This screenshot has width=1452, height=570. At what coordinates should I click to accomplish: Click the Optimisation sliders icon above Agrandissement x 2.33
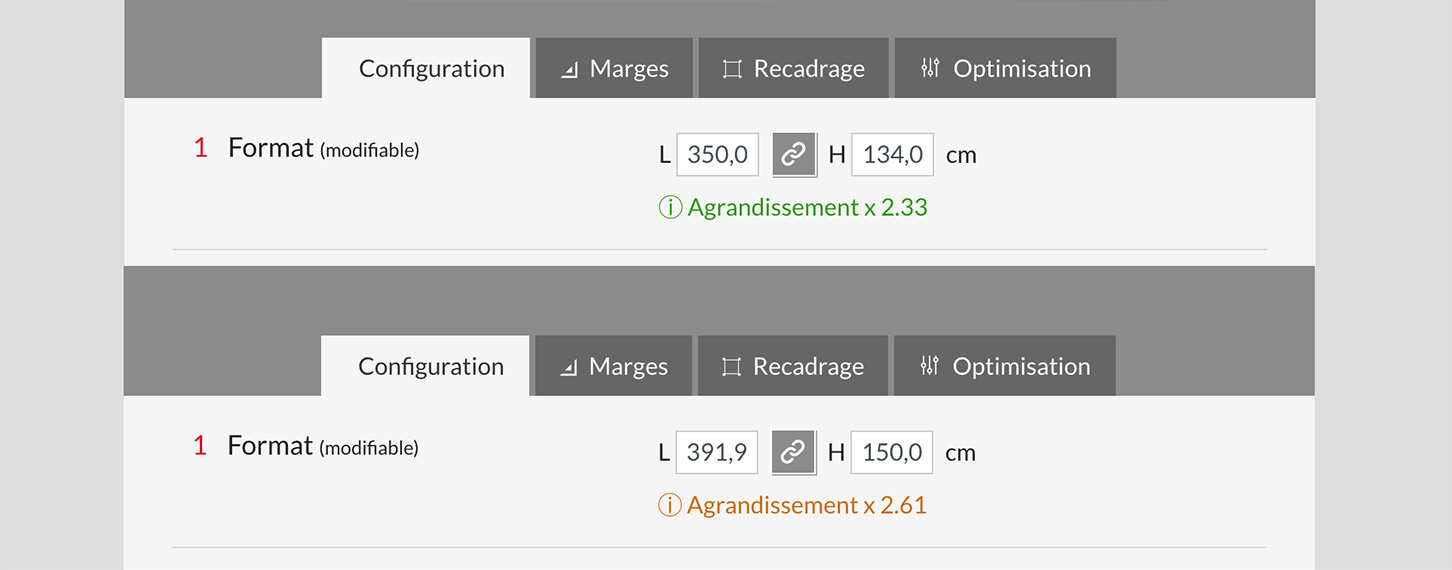click(x=931, y=68)
